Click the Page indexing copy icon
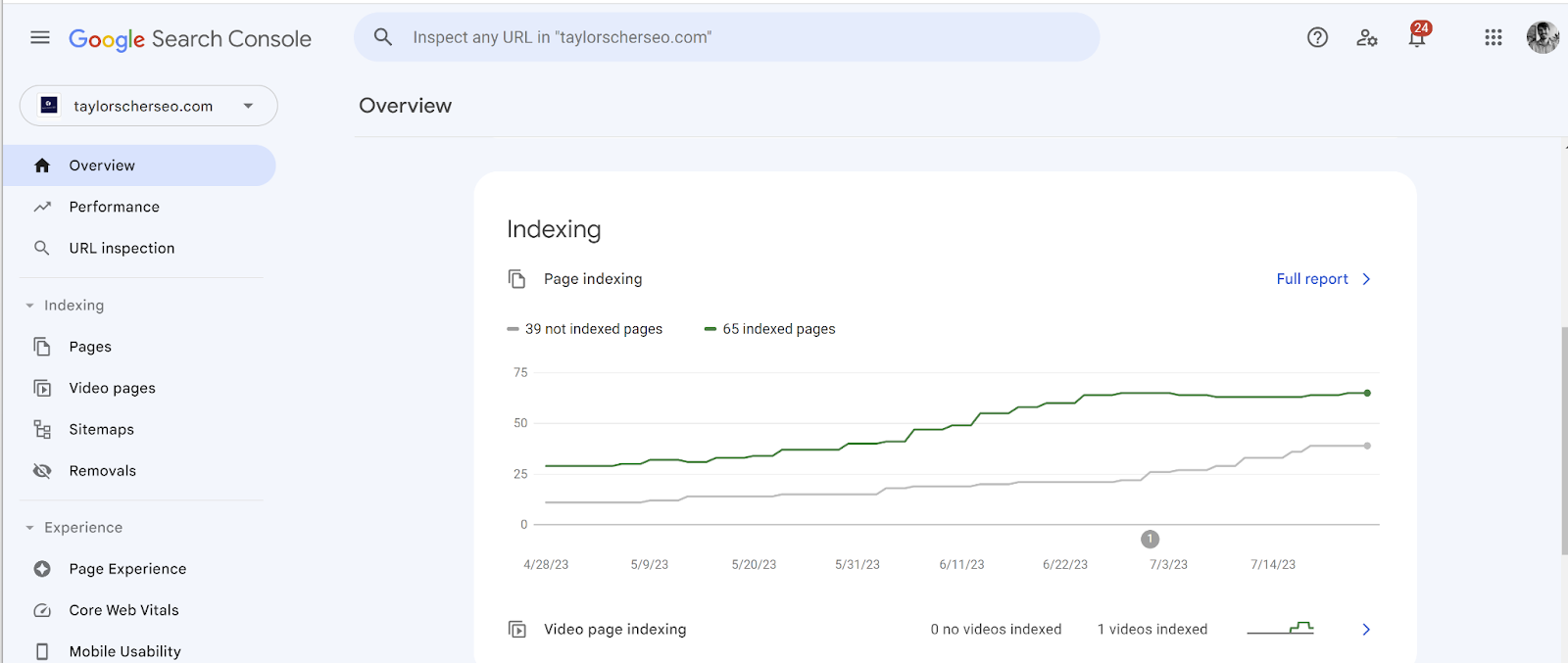1568x663 pixels. [x=517, y=279]
